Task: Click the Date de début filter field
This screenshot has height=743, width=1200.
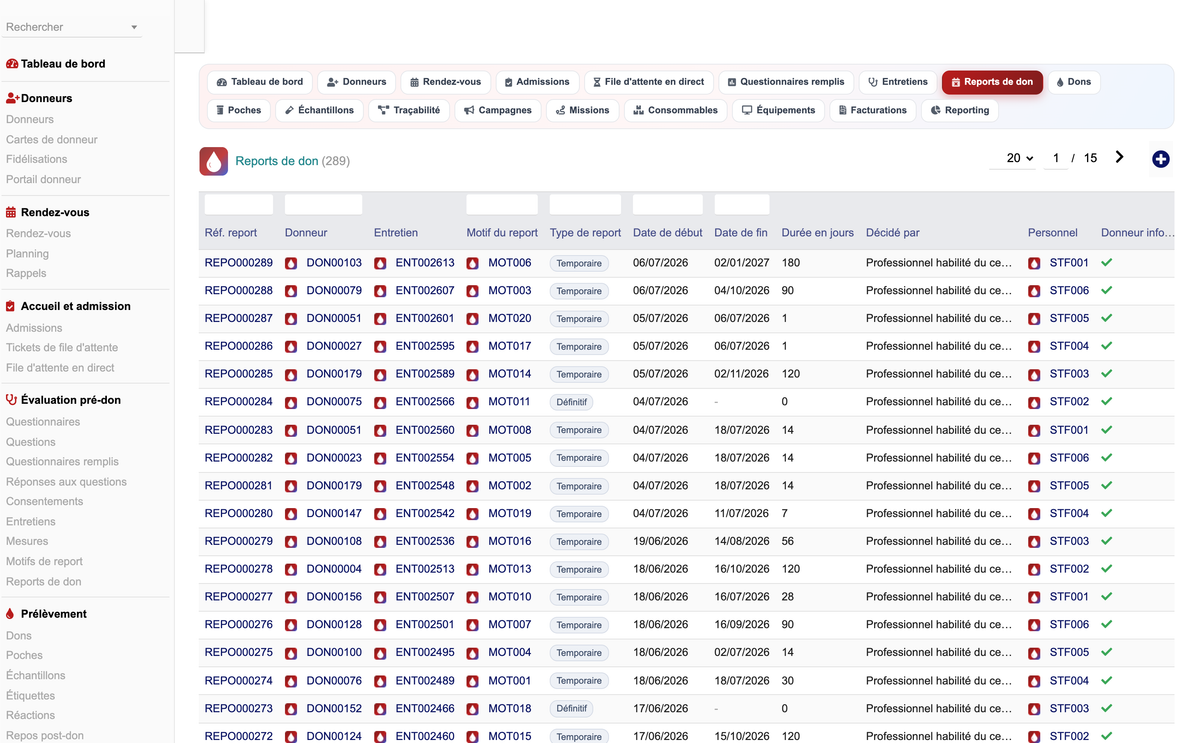Action: 668,205
